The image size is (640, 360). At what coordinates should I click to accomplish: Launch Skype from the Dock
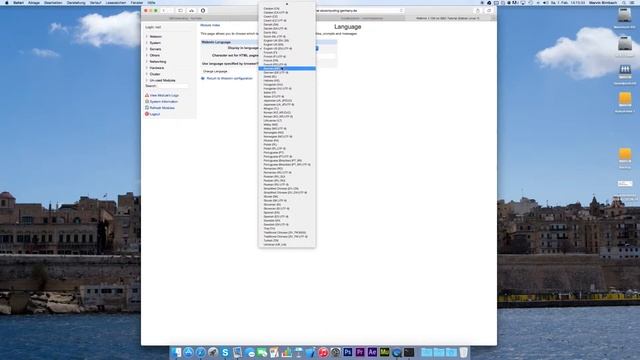(225, 352)
